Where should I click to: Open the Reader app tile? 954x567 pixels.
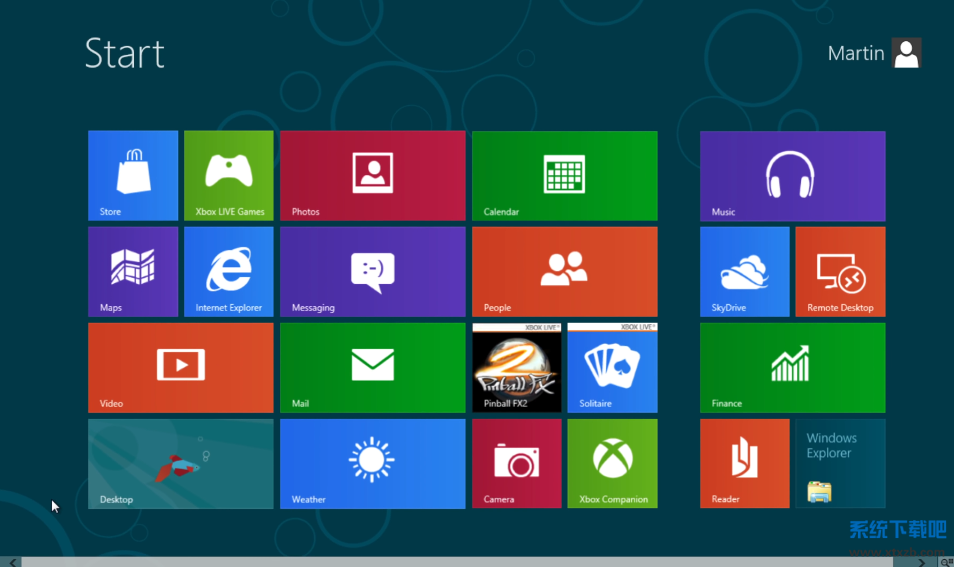click(x=744, y=463)
